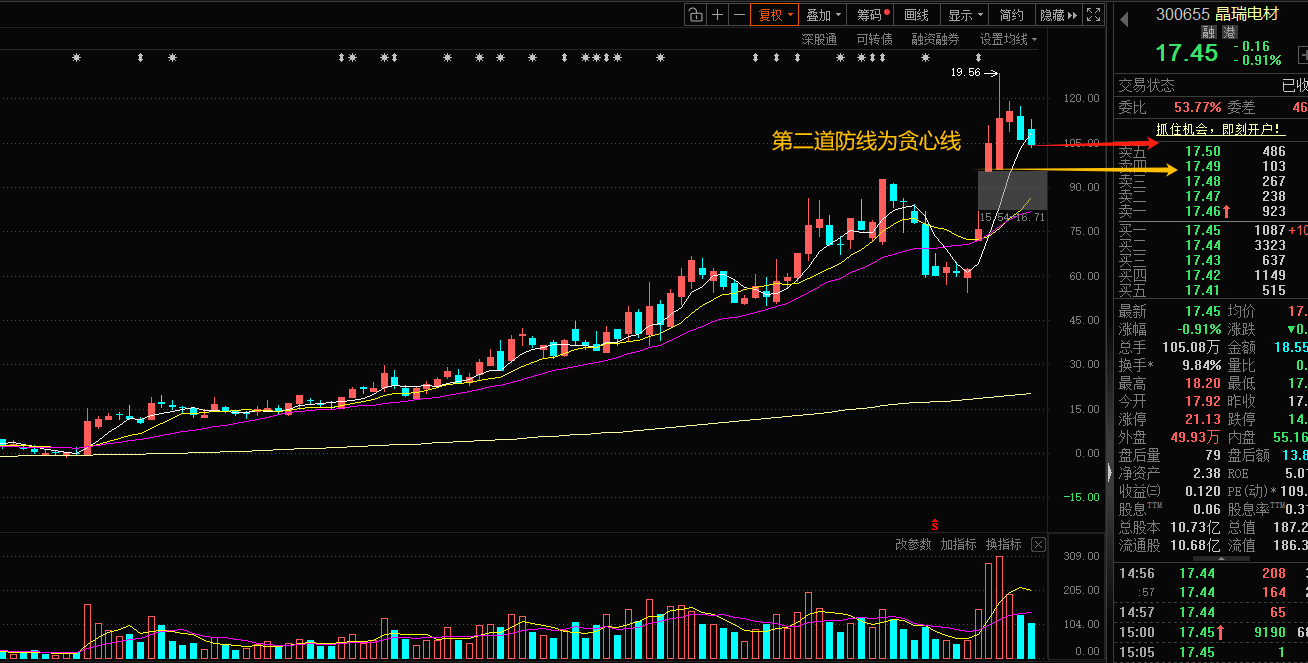Toggle fullscreen chart icon

pos(1094,15)
